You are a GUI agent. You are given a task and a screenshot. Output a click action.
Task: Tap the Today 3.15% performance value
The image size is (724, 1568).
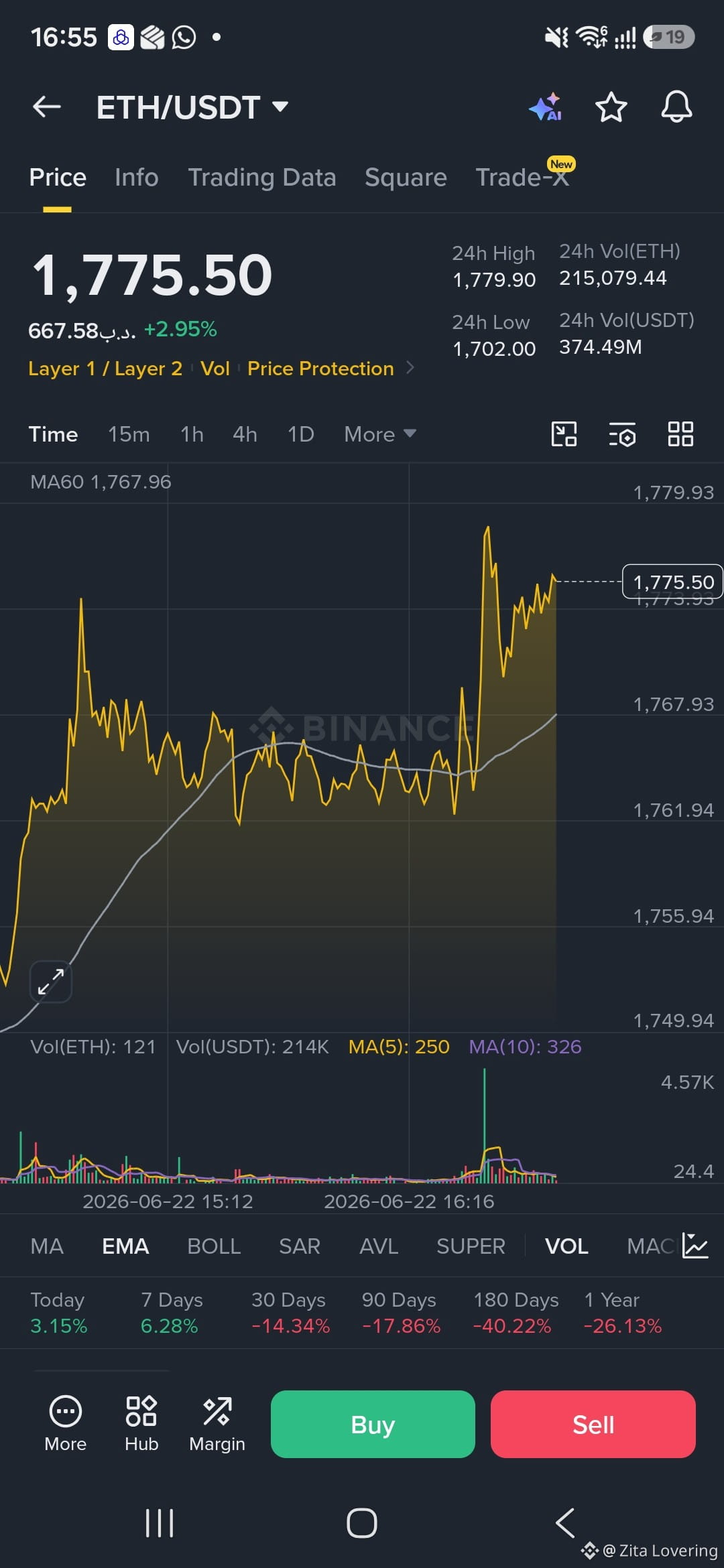59,1326
